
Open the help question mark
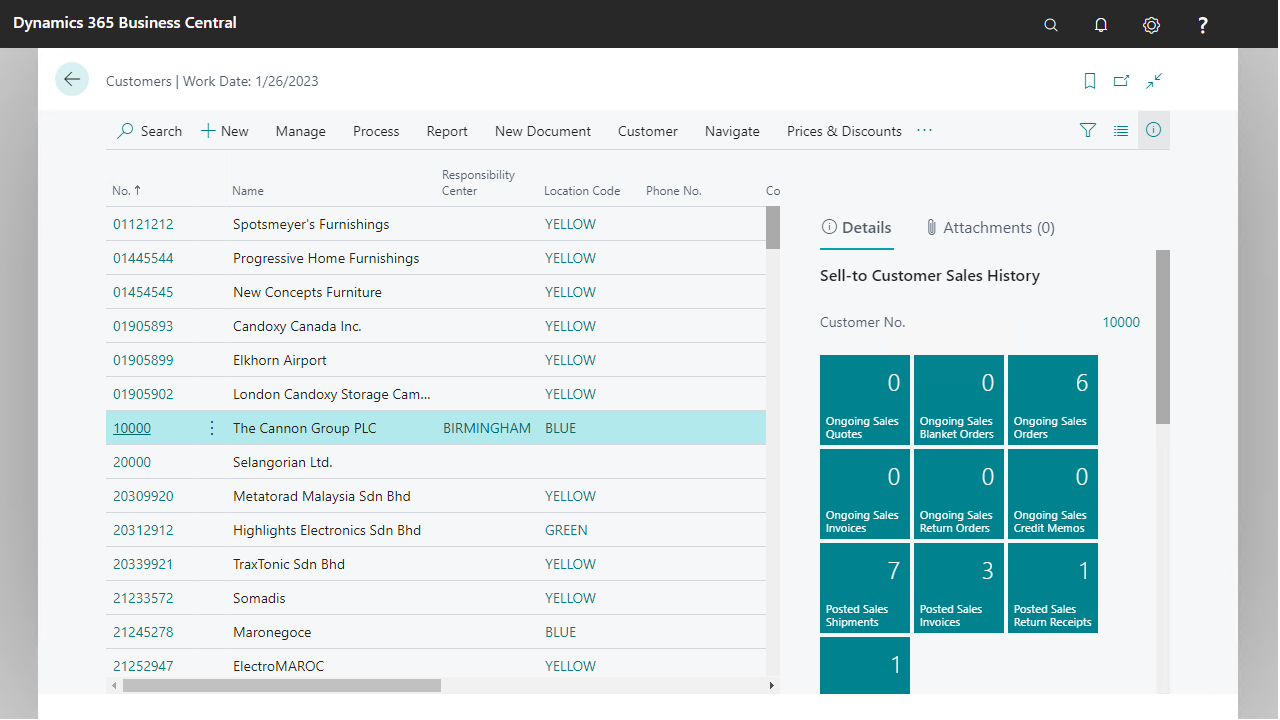(x=1203, y=25)
